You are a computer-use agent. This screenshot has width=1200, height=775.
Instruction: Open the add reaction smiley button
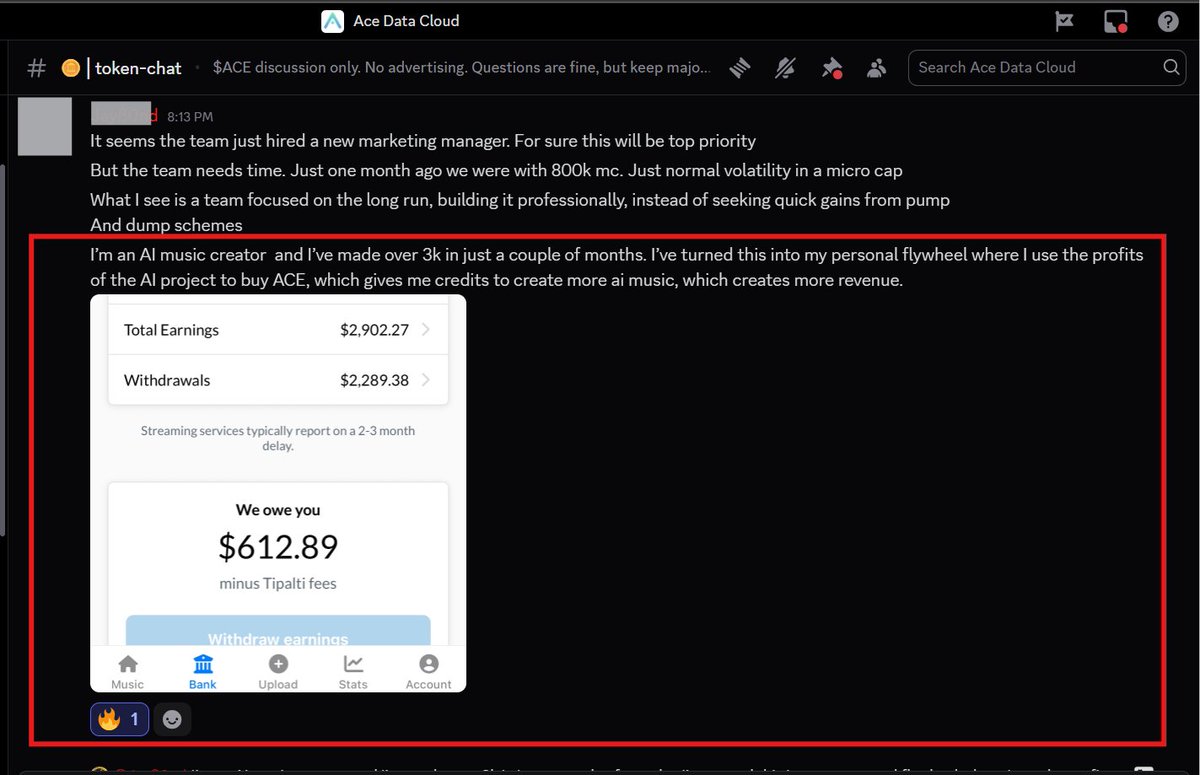[172, 719]
